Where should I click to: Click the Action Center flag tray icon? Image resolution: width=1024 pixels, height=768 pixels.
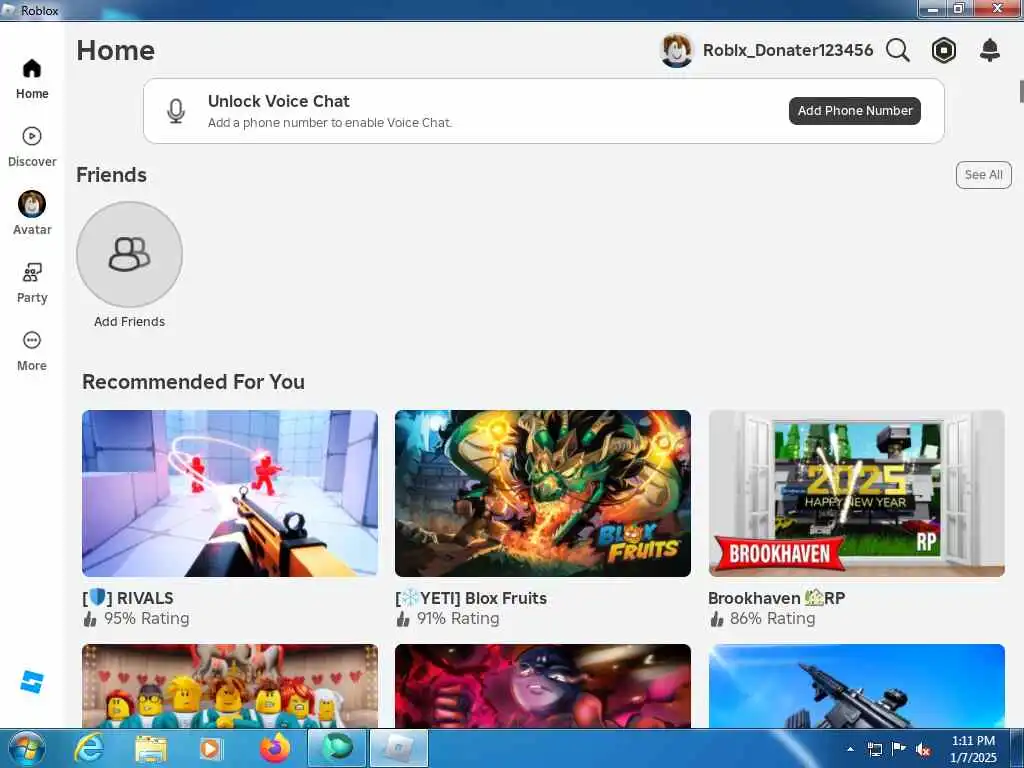[x=899, y=749]
